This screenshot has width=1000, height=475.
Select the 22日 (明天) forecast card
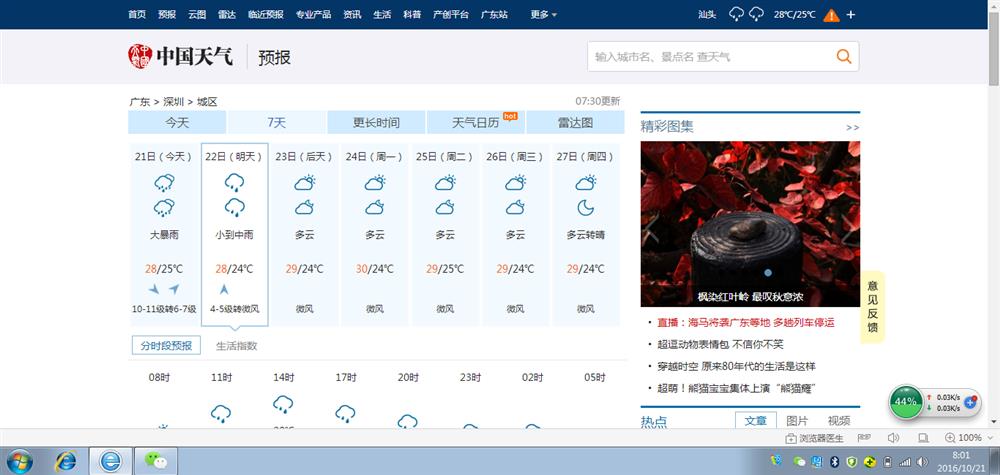(x=234, y=235)
